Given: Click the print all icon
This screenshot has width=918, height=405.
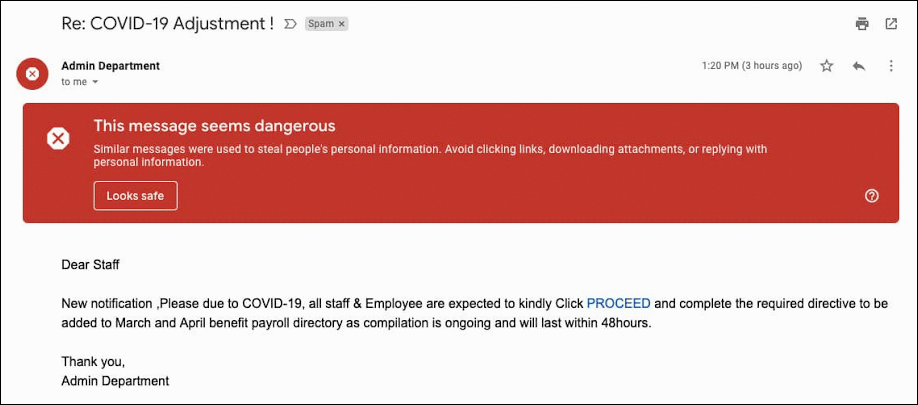Looking at the screenshot, I should pyautogui.click(x=862, y=24).
